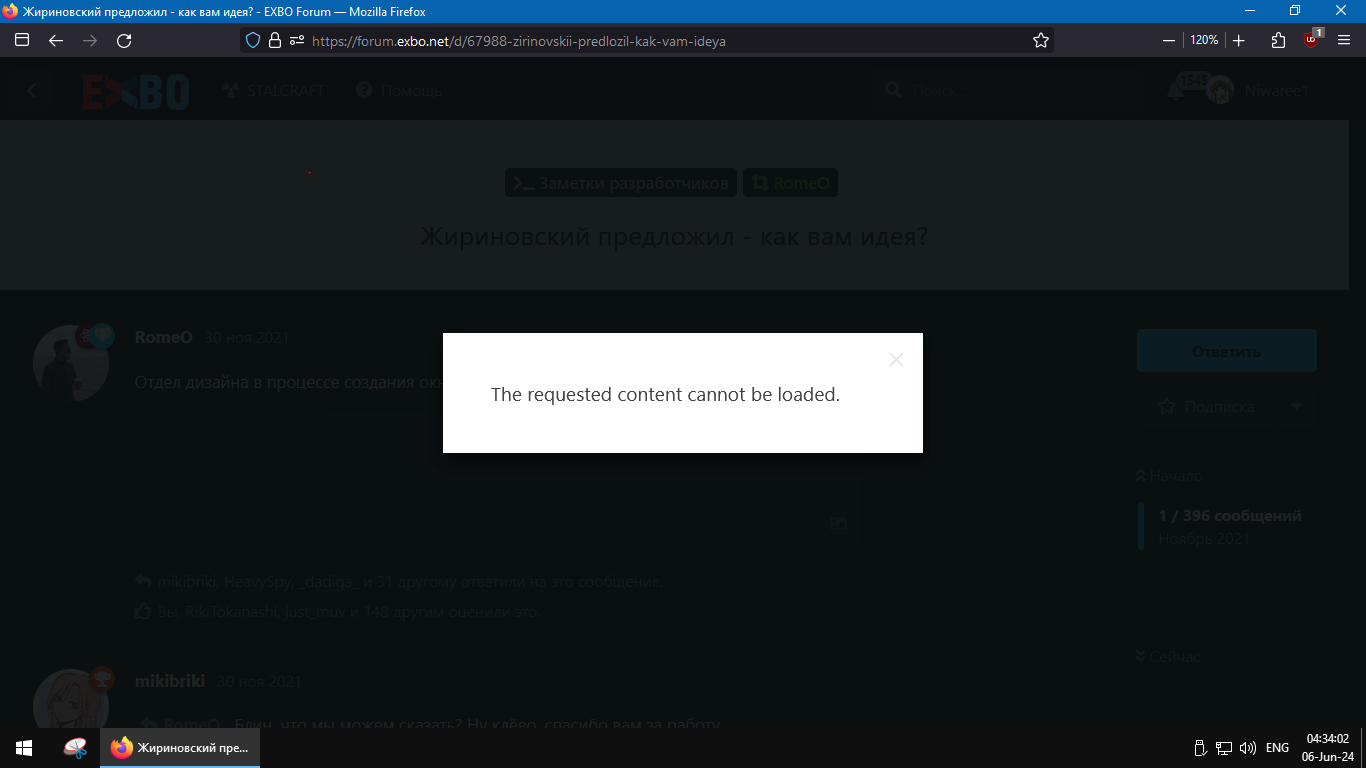Image resolution: width=1366 pixels, height=768 pixels.
Task: Click RomeO's post avatar
Action: tap(70, 361)
